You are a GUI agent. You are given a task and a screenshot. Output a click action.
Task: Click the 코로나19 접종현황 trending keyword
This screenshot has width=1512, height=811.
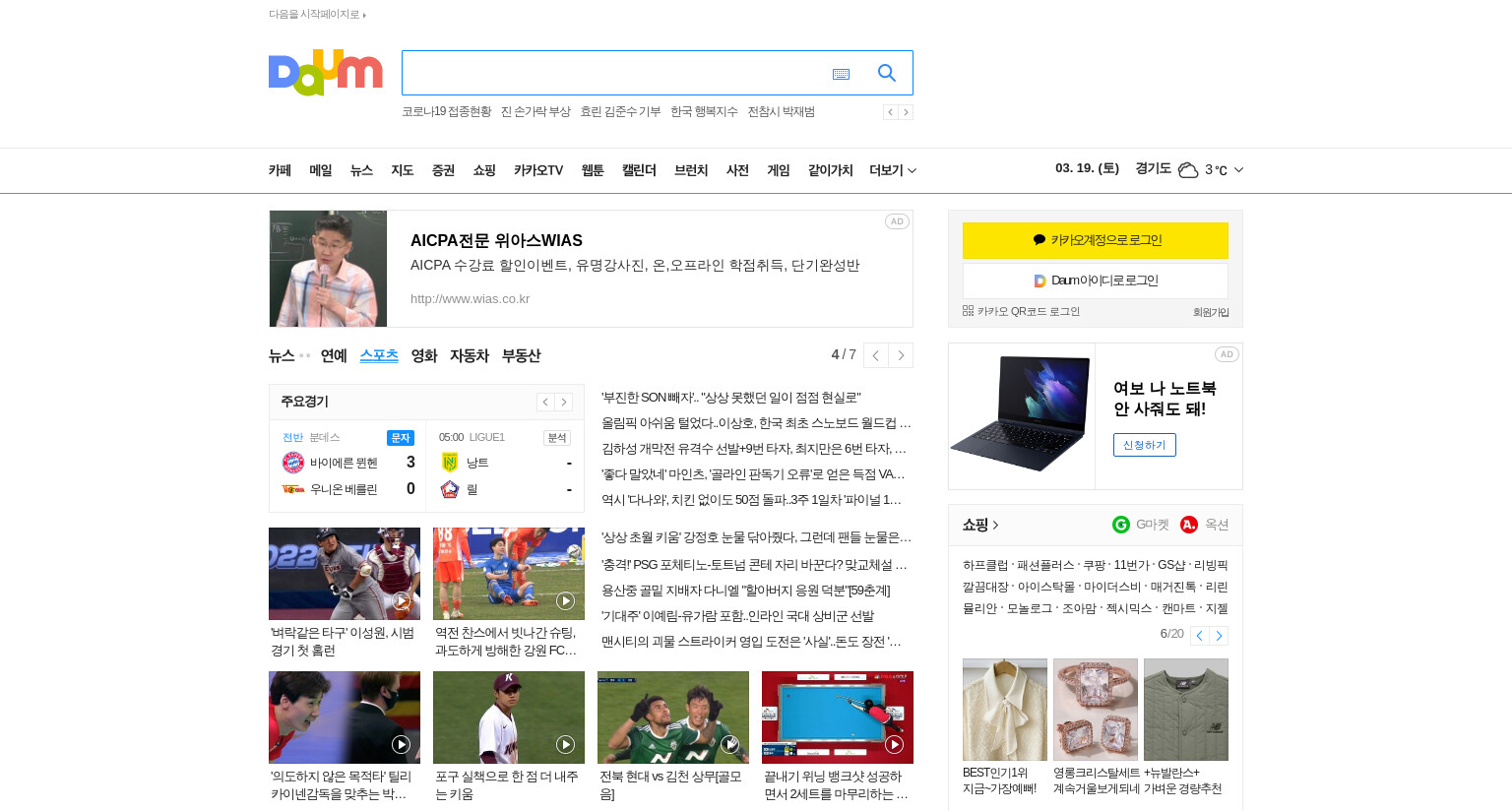[446, 112]
